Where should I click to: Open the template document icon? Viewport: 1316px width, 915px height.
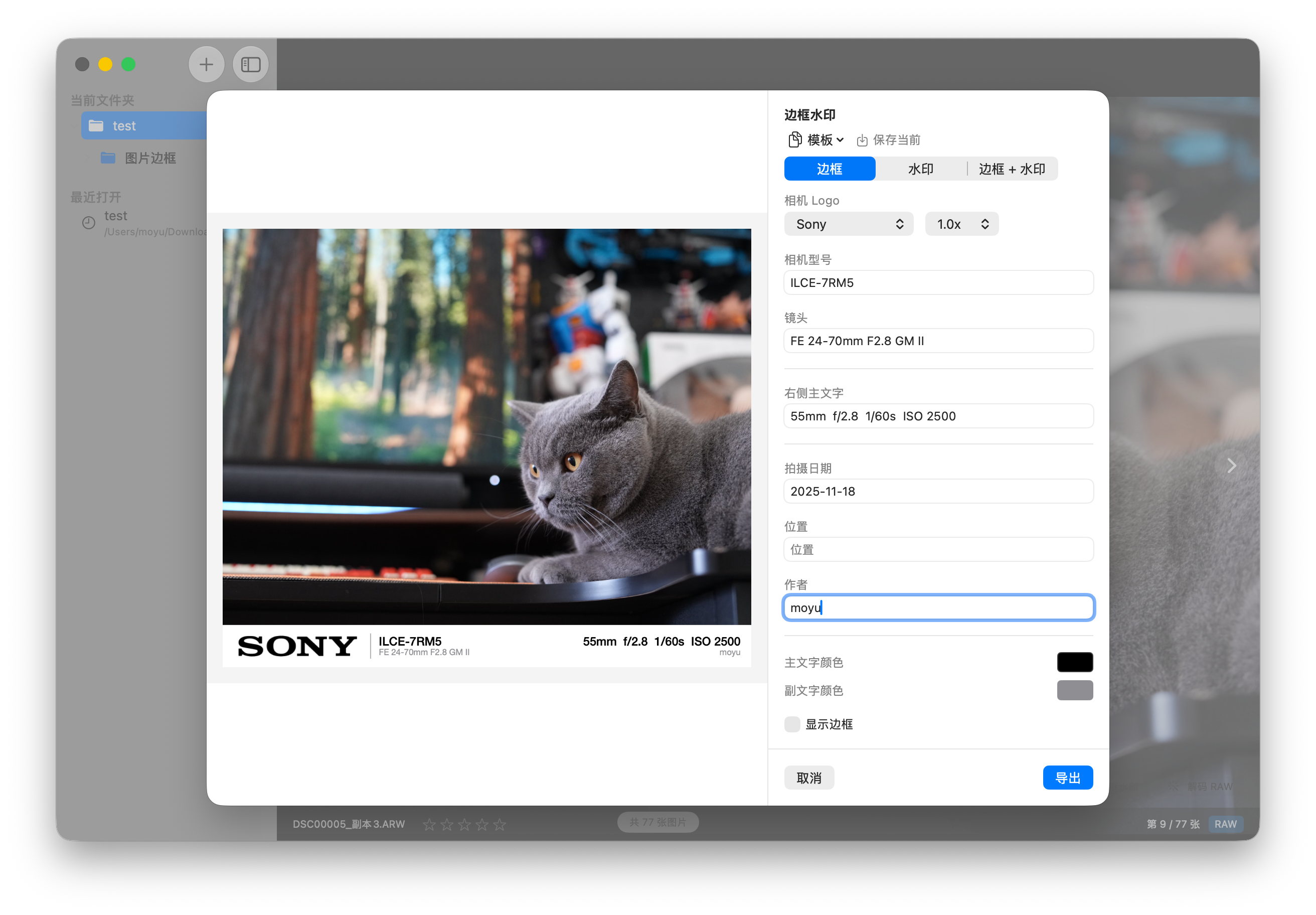(x=795, y=140)
